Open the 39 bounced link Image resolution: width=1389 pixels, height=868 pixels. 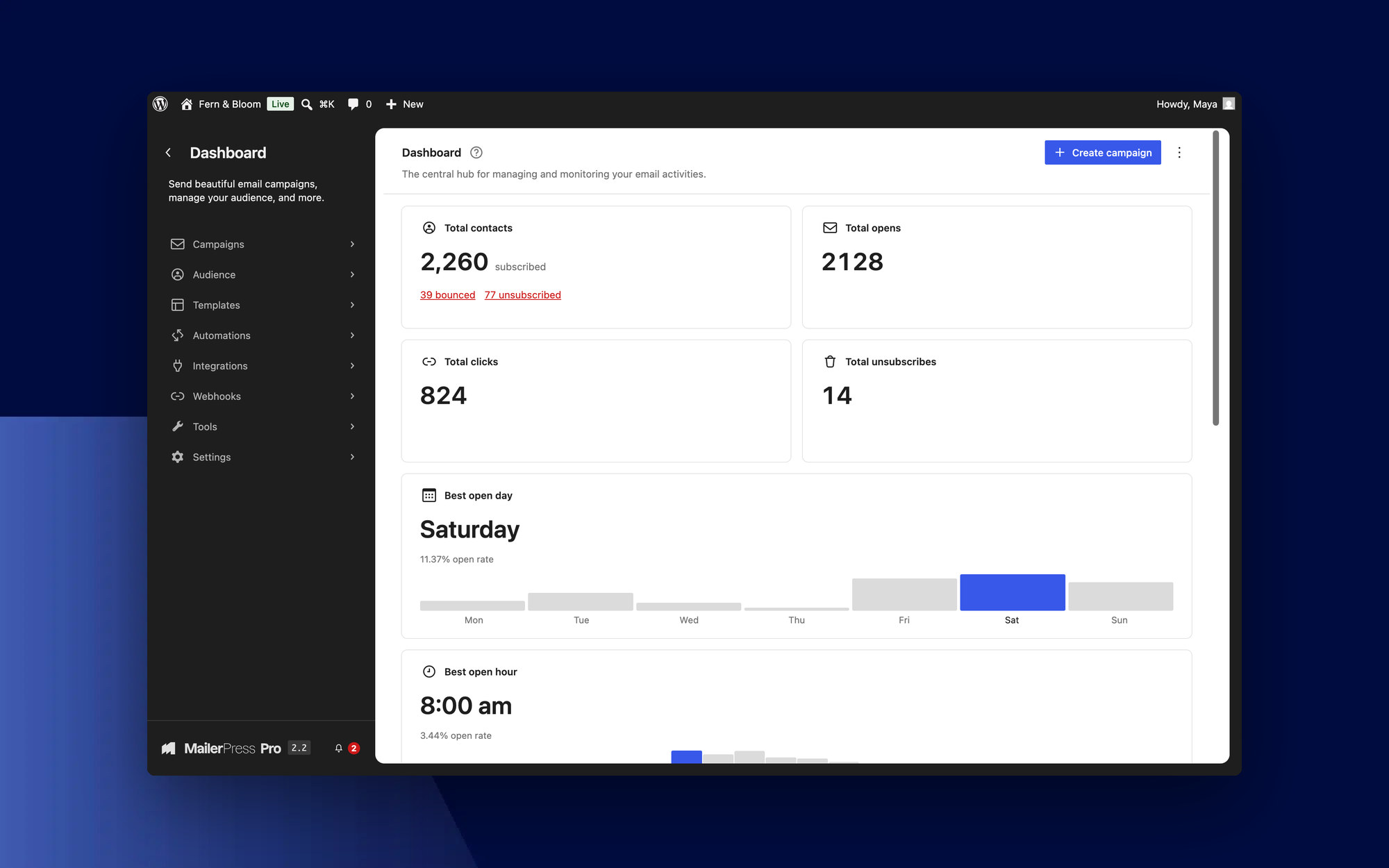tap(447, 295)
